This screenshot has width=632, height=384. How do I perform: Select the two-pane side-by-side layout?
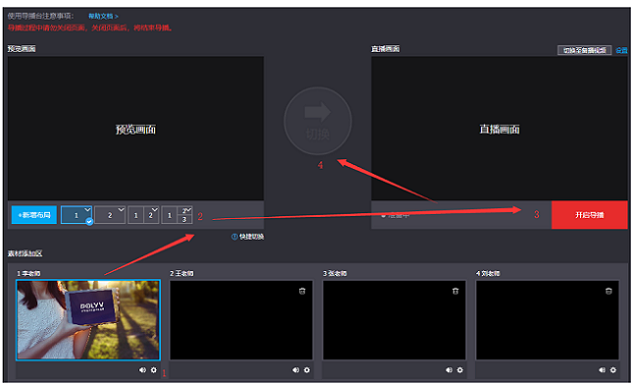(x=143, y=215)
